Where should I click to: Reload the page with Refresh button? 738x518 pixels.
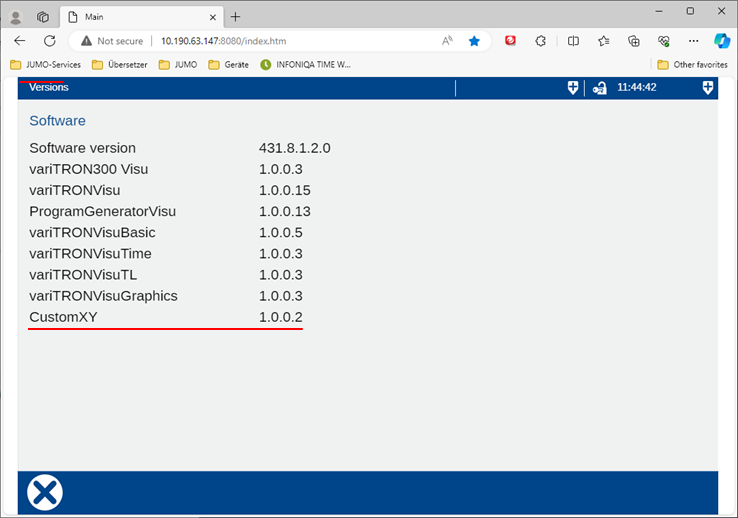click(x=50, y=41)
